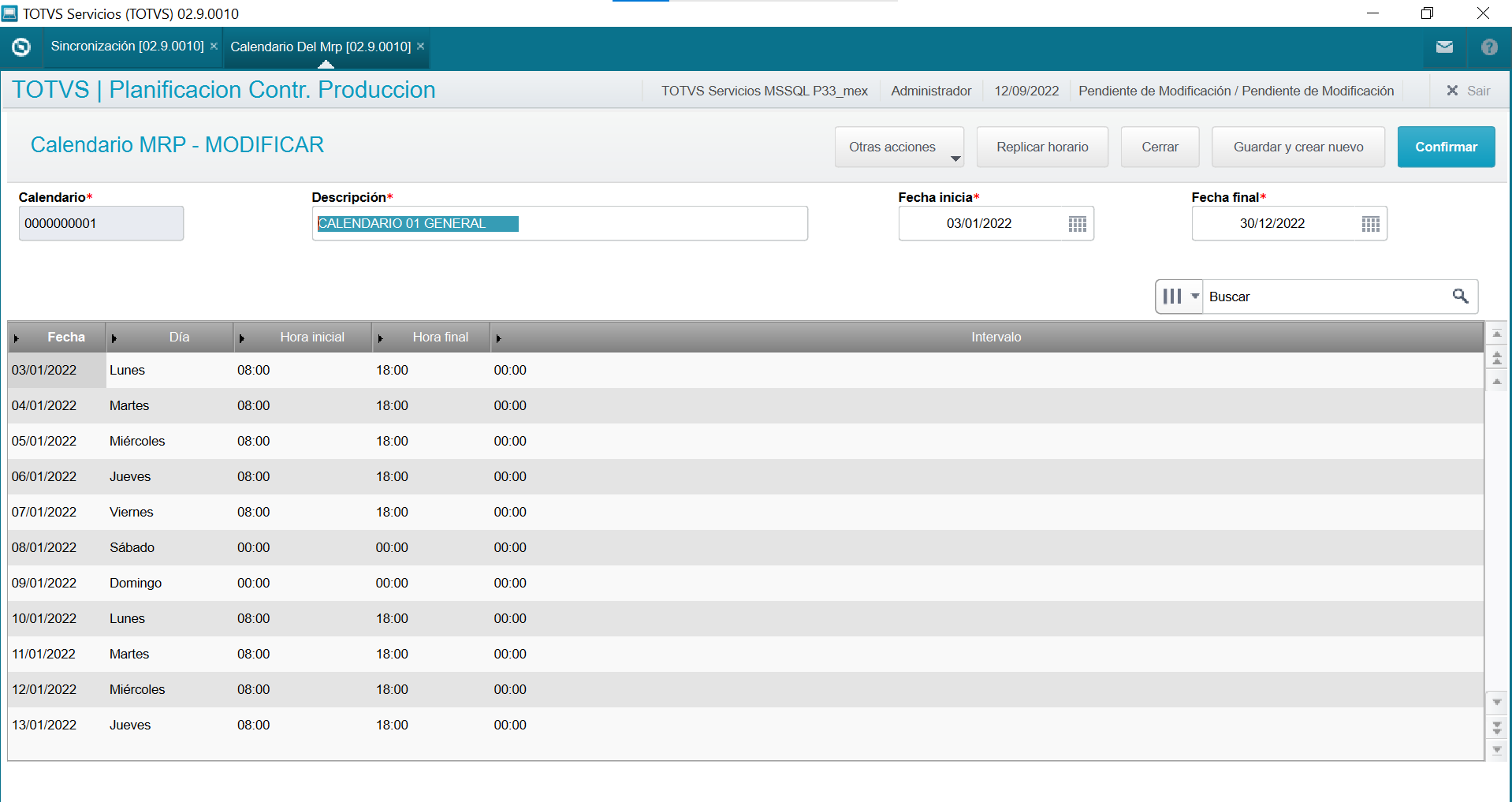The height and width of the screenshot is (802, 1512).
Task: Click the Descripción input field
Action: (x=560, y=224)
